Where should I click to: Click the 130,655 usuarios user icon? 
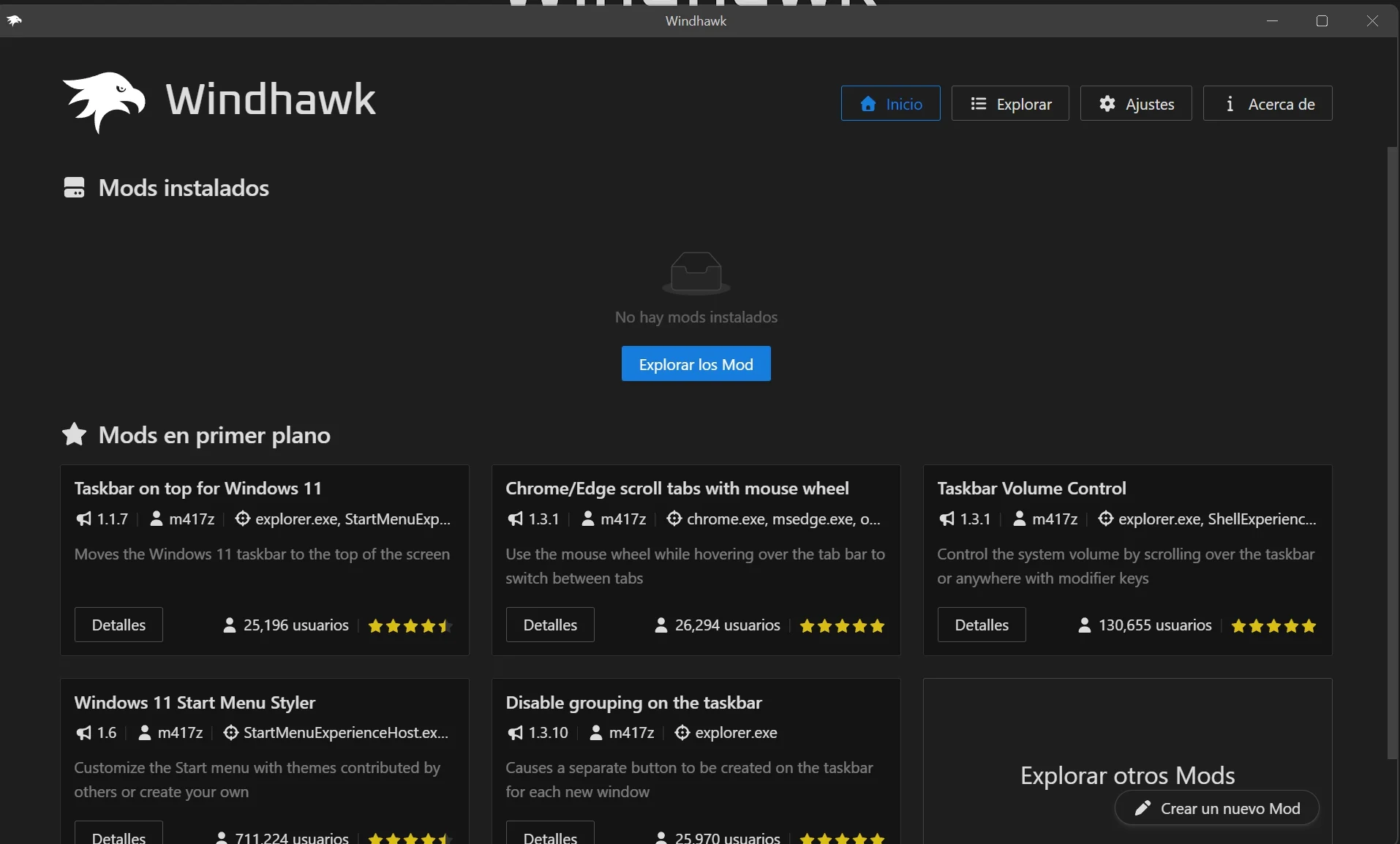(1085, 625)
